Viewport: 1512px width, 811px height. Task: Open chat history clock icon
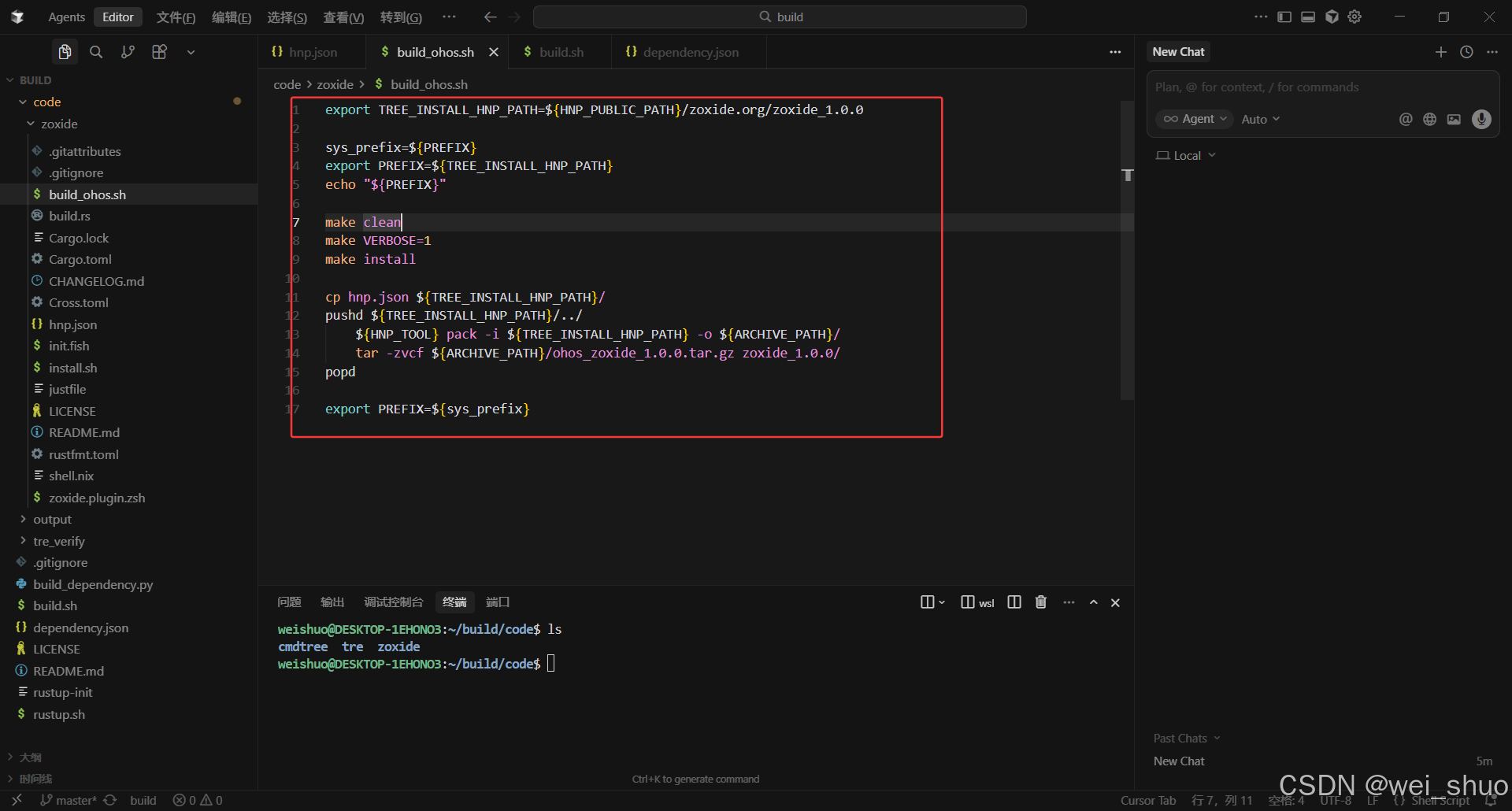coord(1466,52)
